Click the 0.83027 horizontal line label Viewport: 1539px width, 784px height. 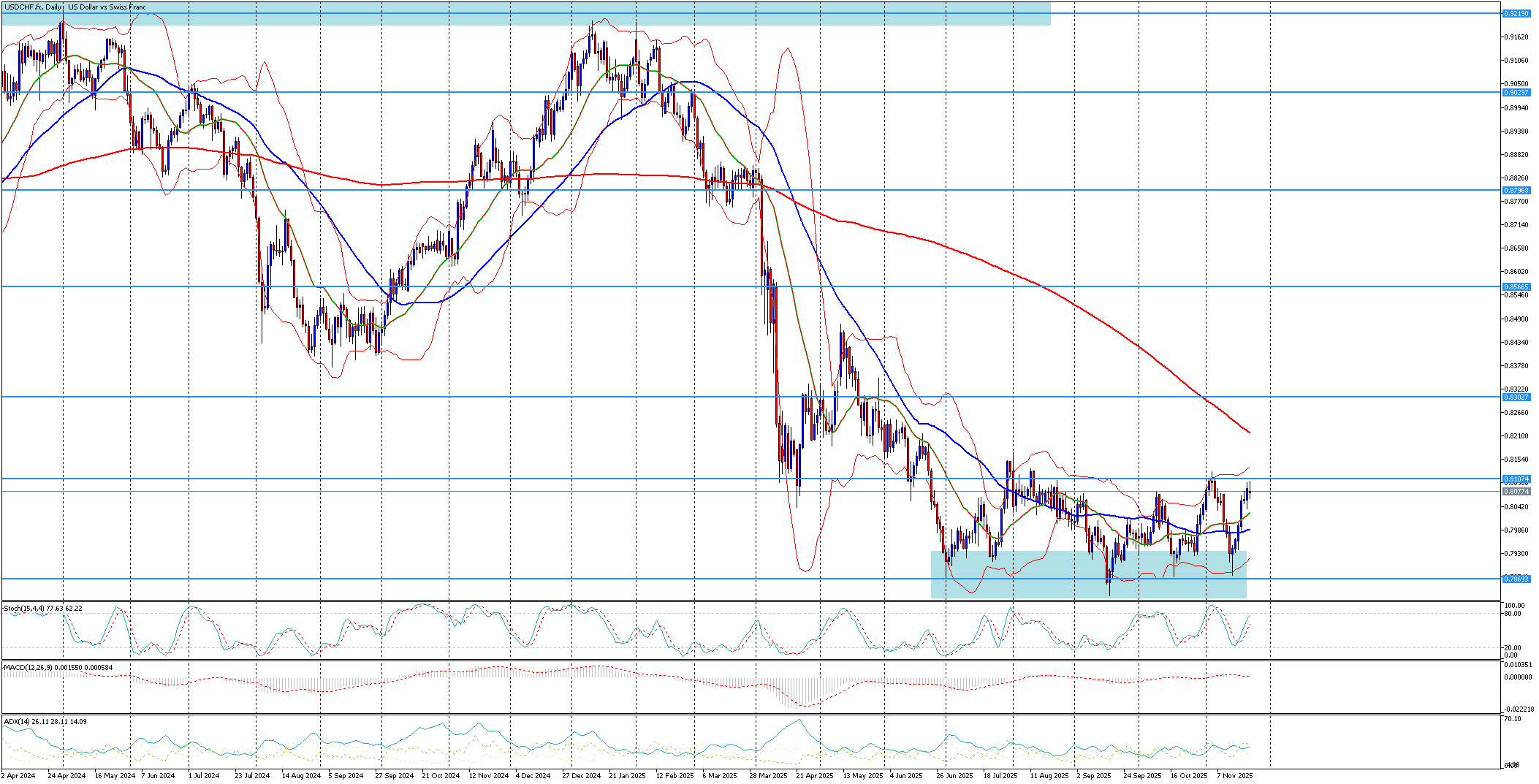coord(1516,397)
